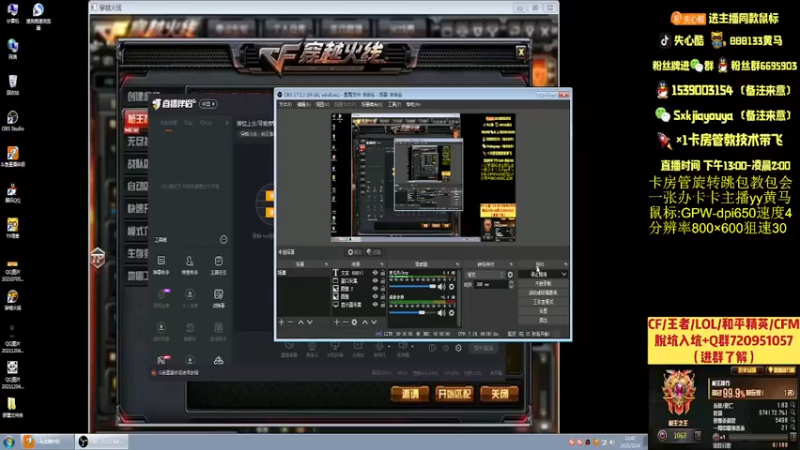
Task: Pop out the 场景 dock
Action: (327, 264)
